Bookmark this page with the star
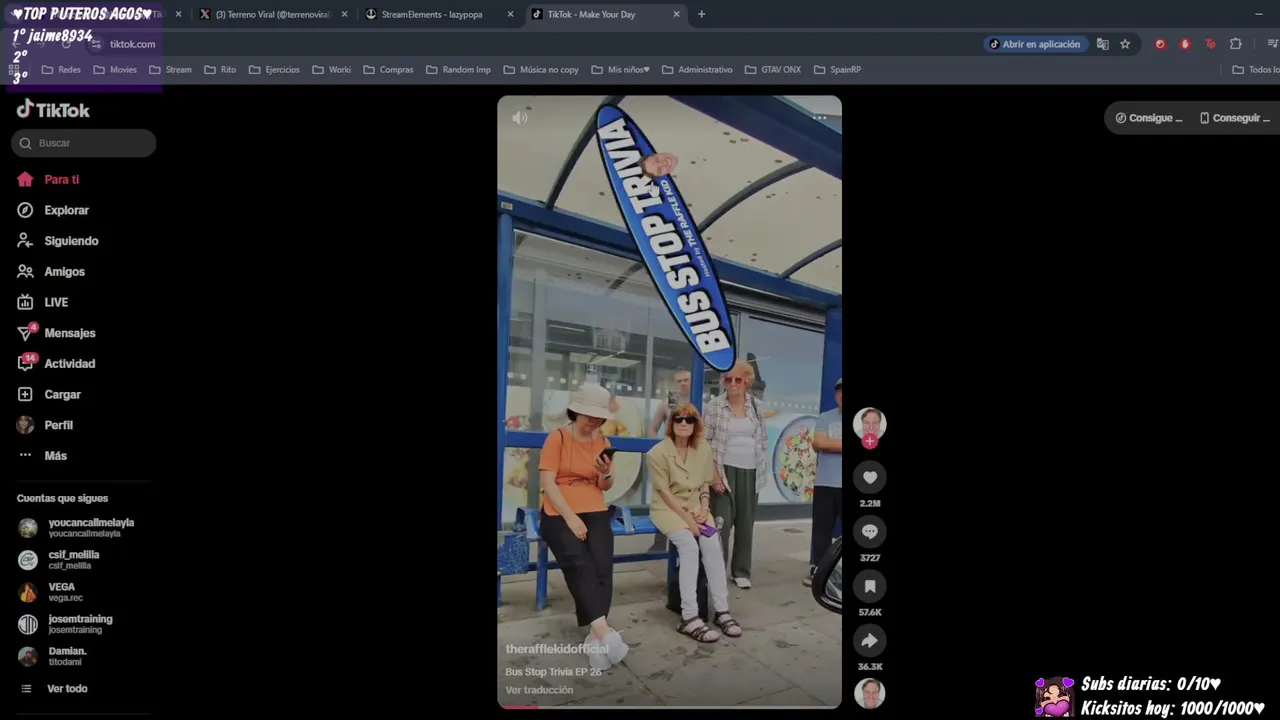 click(x=1125, y=44)
